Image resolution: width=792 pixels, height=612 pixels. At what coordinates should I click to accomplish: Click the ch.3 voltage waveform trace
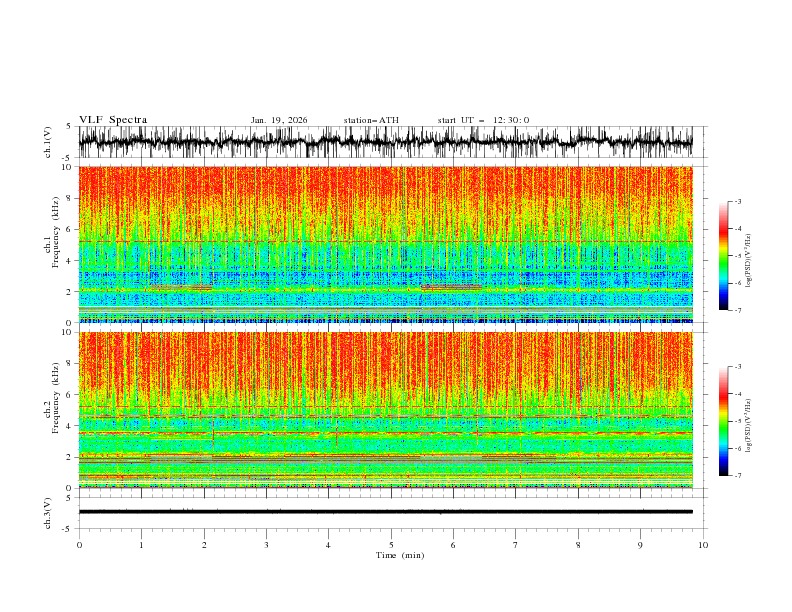pos(385,512)
